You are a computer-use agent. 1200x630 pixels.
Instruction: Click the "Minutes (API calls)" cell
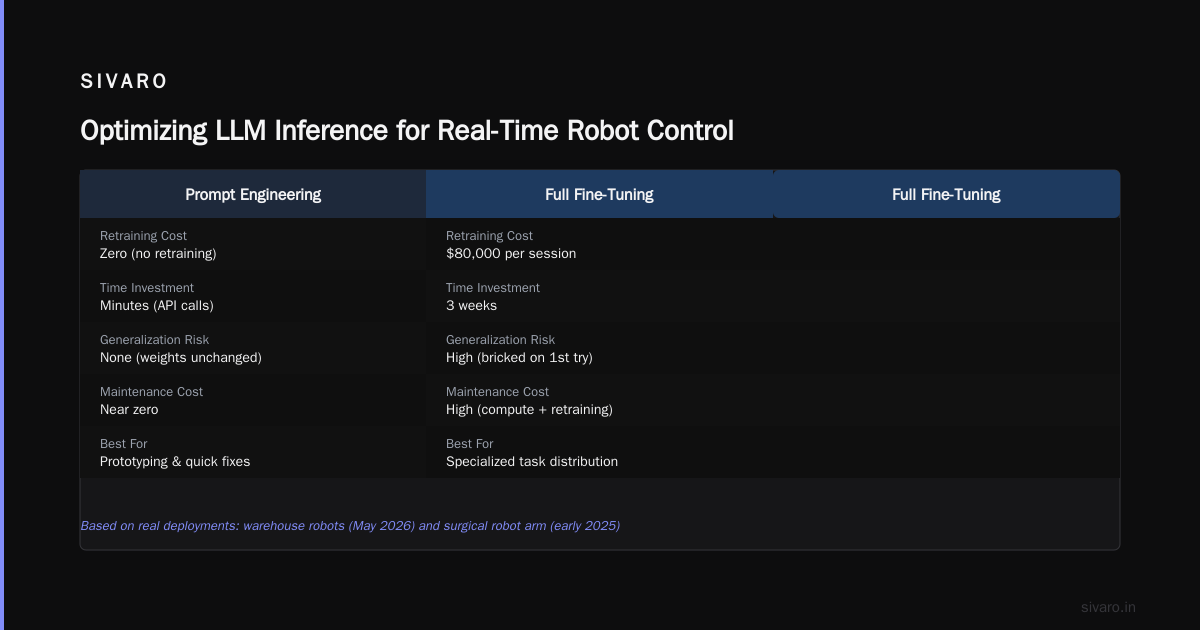[157, 306]
